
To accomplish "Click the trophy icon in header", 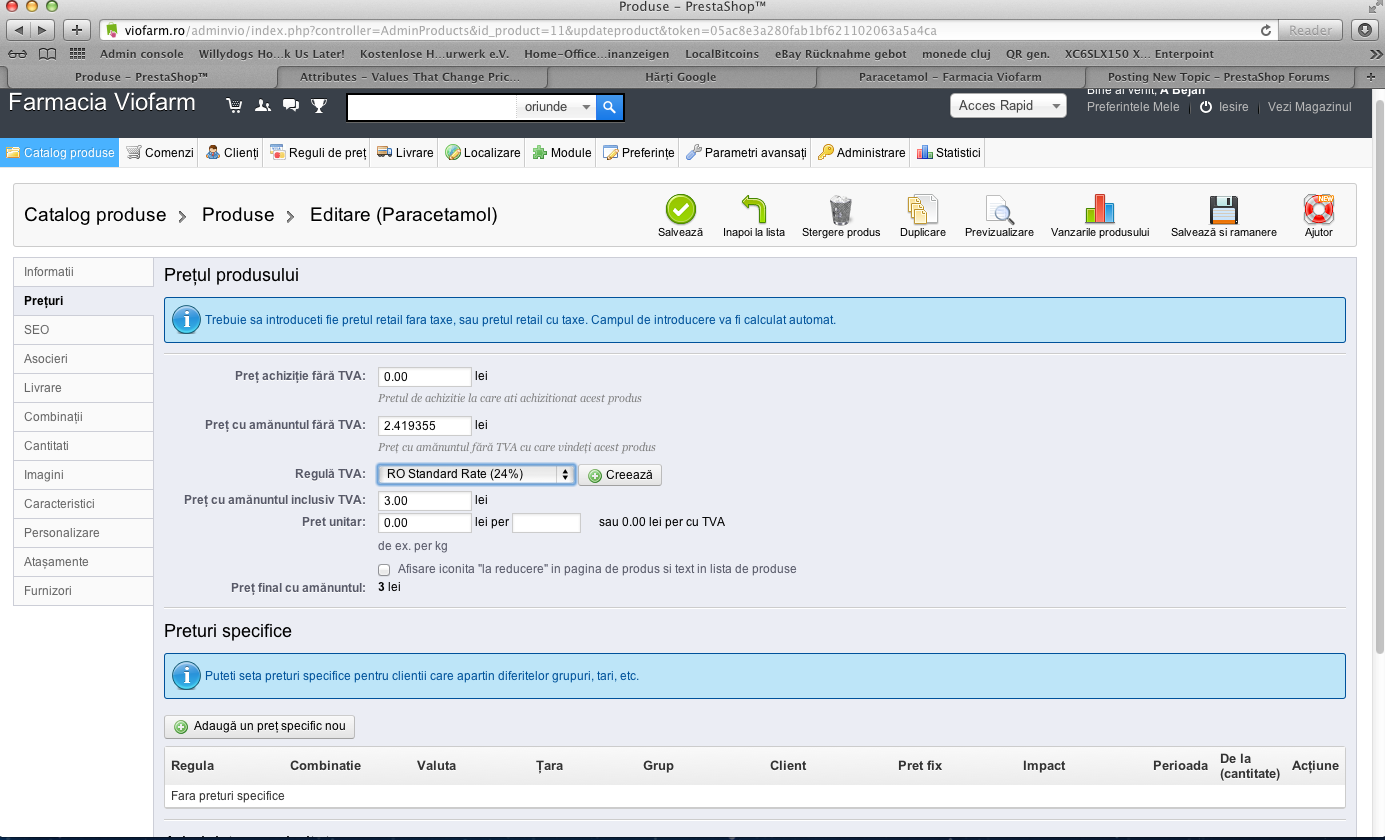I will 319,105.
